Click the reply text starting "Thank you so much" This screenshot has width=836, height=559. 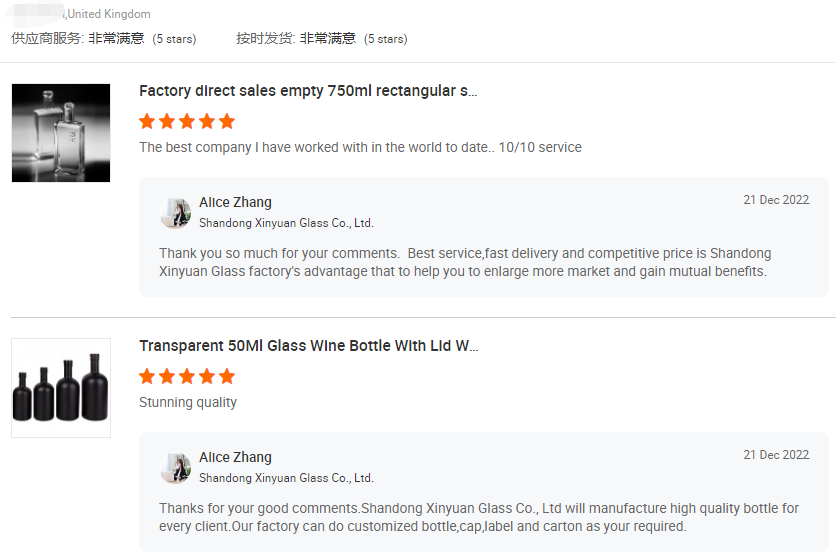coord(465,262)
